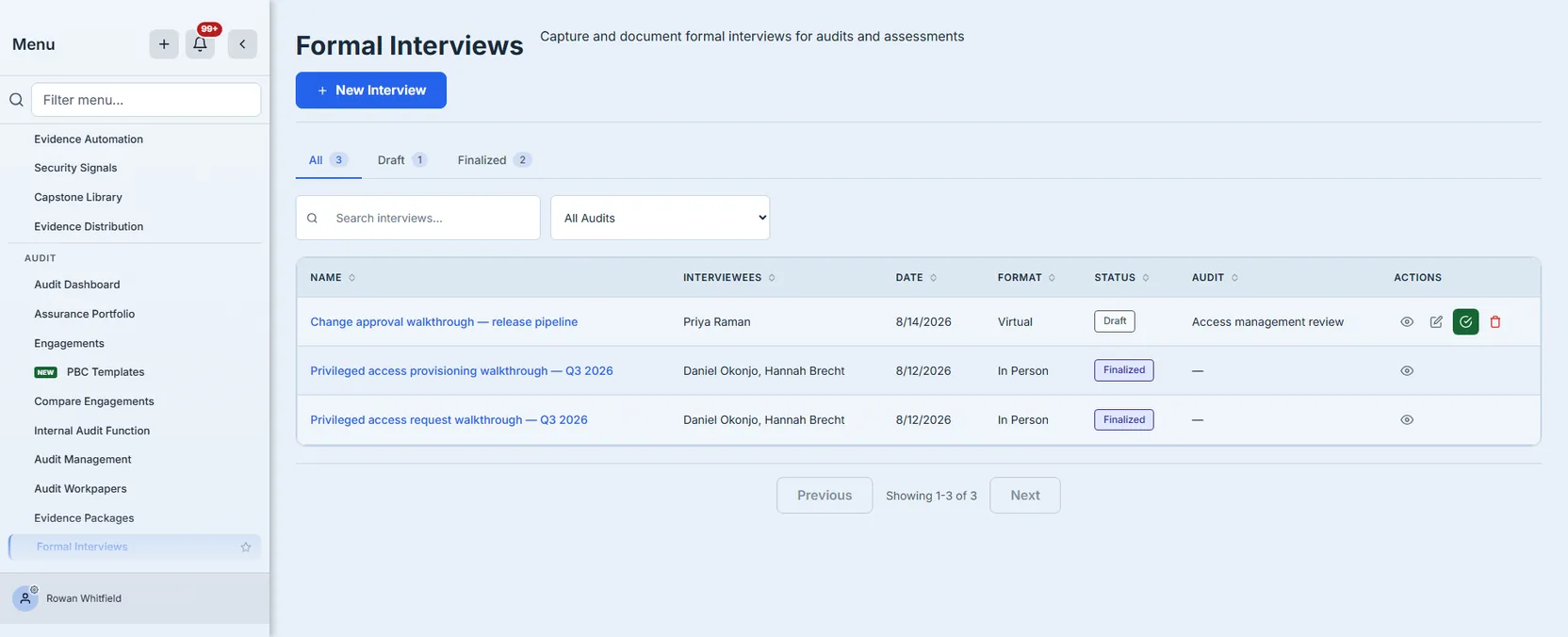Open Evidence Automation in the menu
This screenshot has width=1568, height=637.
pos(89,139)
